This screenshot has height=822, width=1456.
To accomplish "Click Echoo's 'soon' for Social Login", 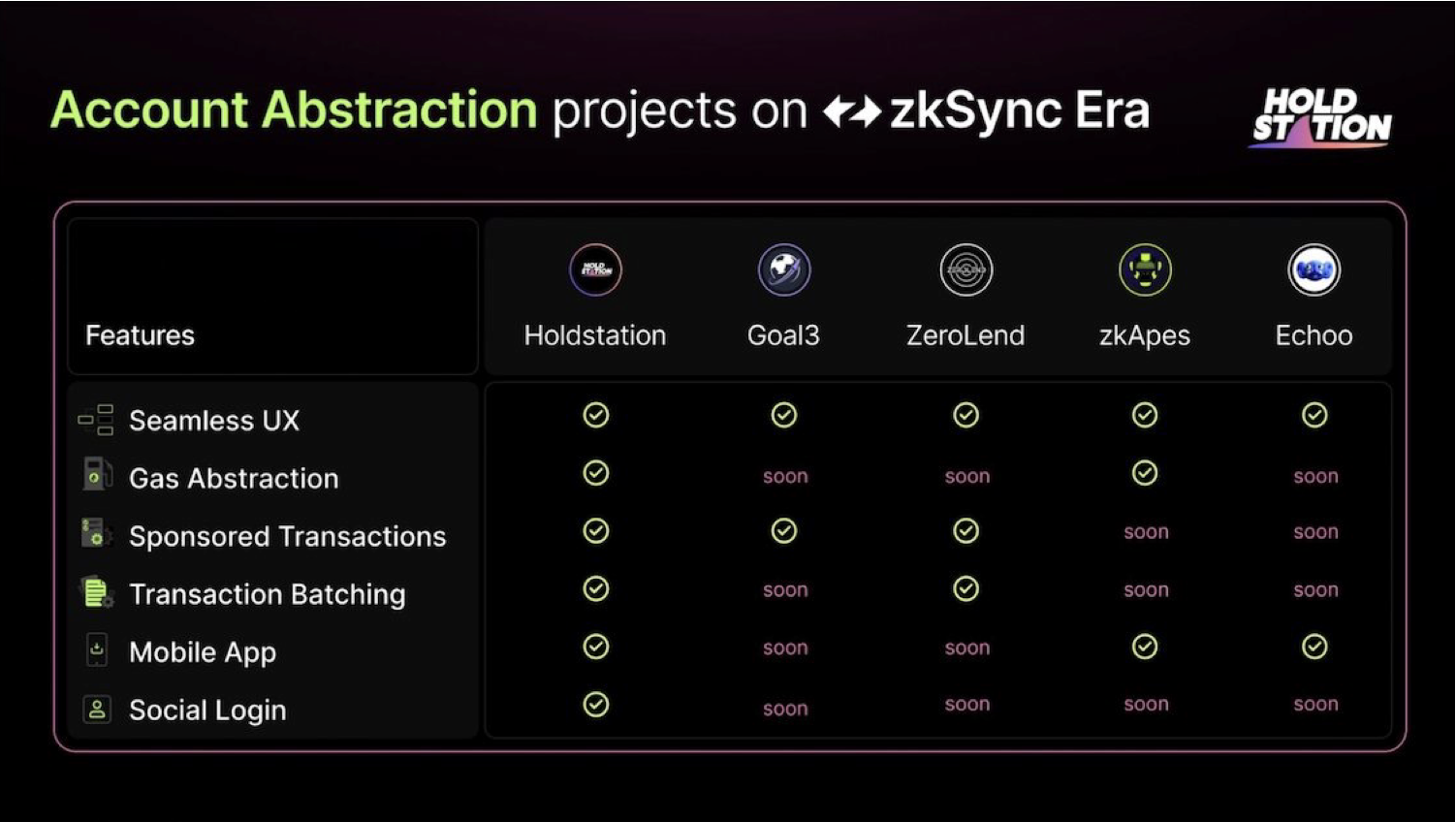I will coord(1315,705).
